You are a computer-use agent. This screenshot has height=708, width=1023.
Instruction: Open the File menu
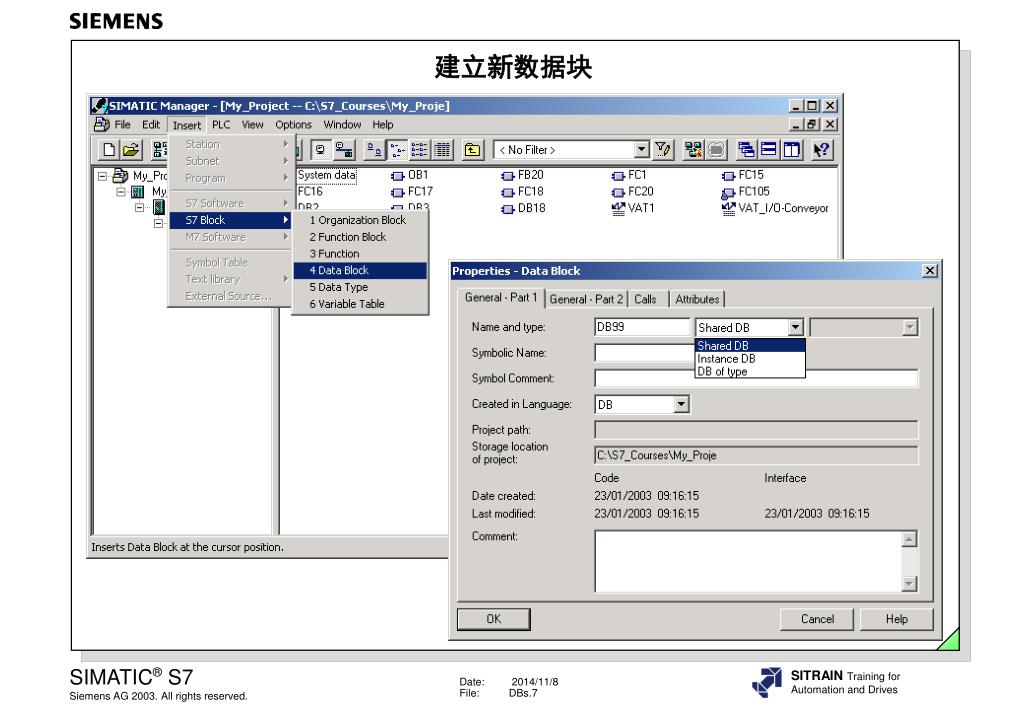tap(122, 125)
